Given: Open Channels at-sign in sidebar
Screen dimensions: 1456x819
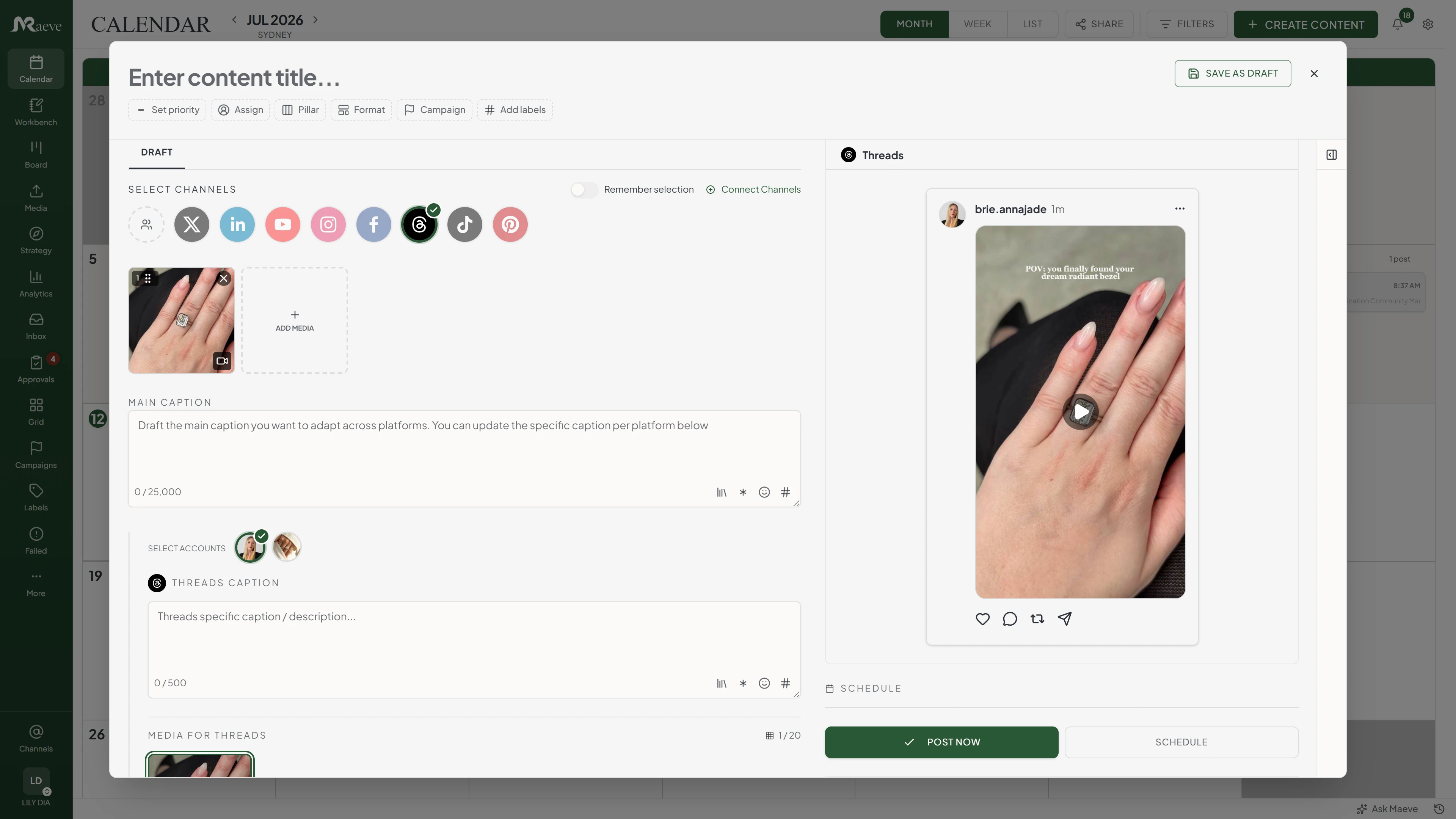Looking at the screenshot, I should point(36,738).
